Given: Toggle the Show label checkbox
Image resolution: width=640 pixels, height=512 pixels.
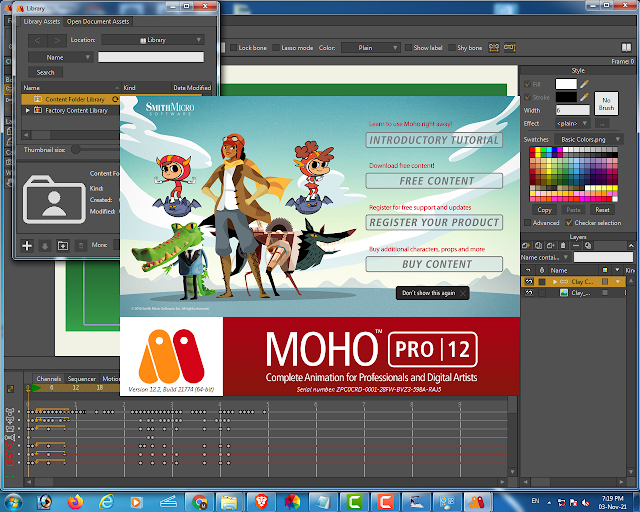Looking at the screenshot, I should [408, 48].
